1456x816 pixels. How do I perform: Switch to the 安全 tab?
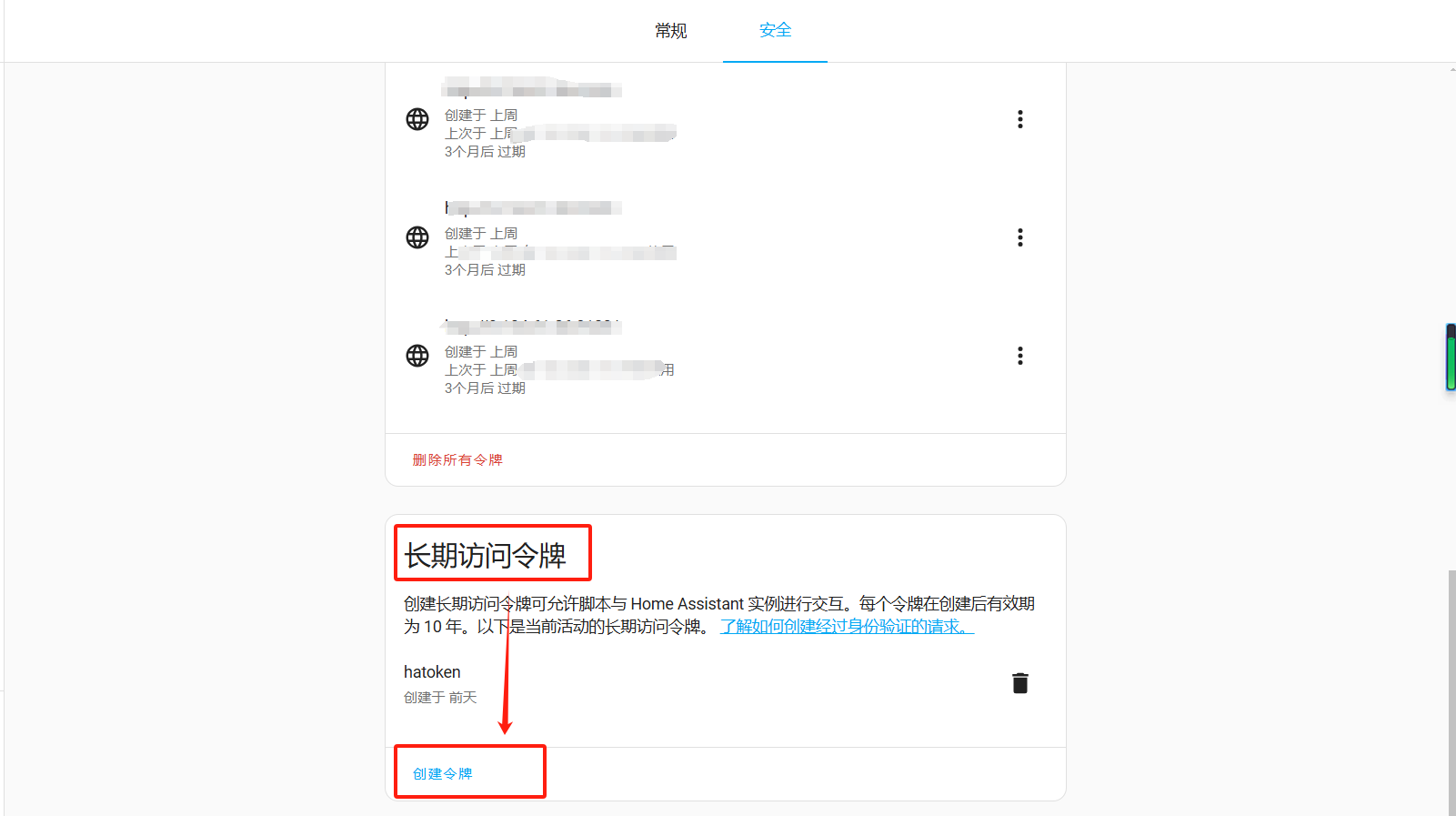tap(775, 31)
